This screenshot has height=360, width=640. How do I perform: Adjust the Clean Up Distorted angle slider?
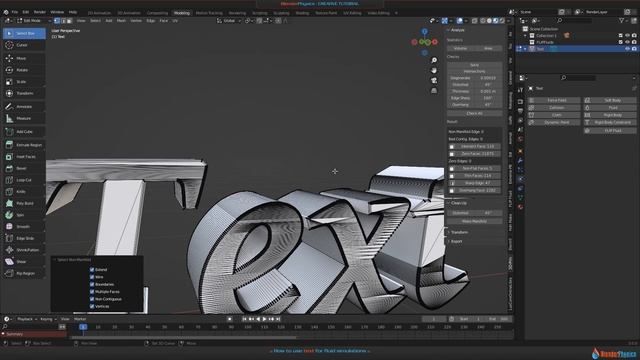pyautogui.click(x=474, y=213)
